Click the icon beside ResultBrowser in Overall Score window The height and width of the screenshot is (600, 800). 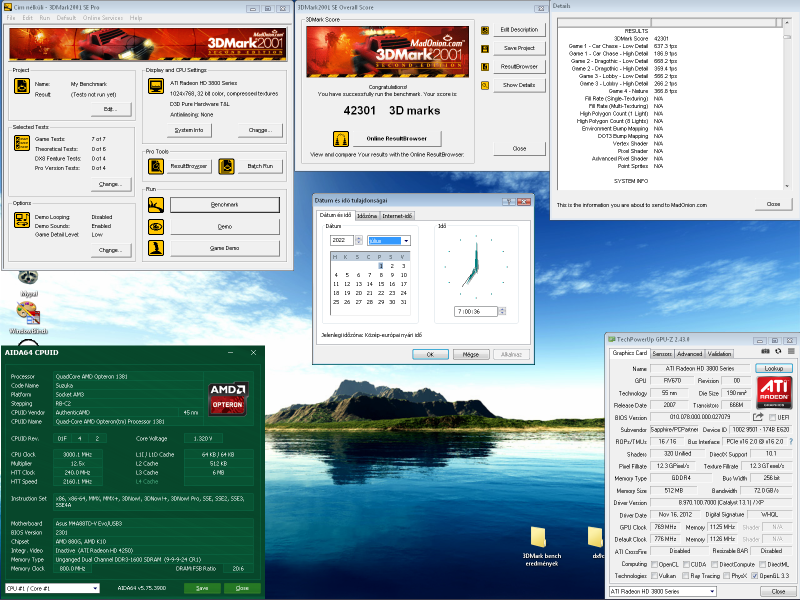(x=485, y=67)
